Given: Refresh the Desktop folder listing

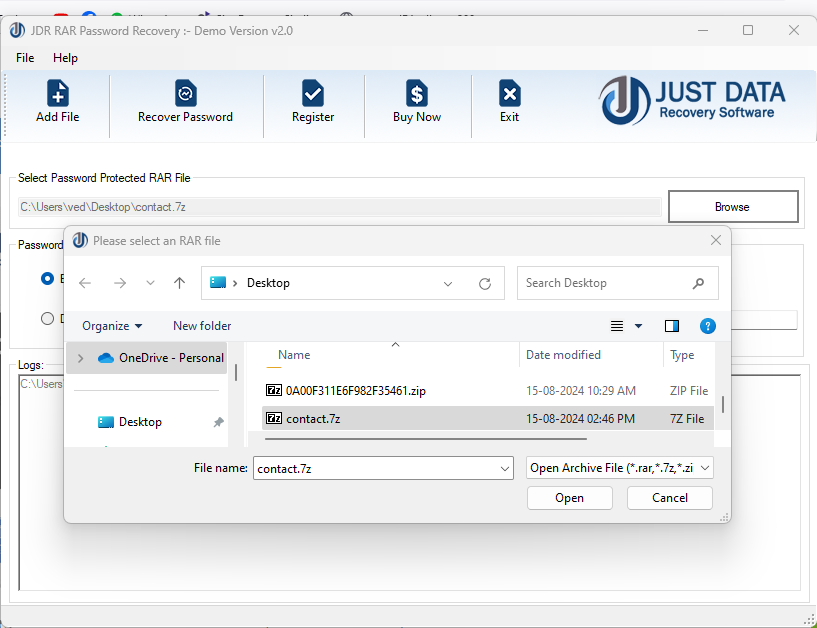Looking at the screenshot, I should coord(486,283).
